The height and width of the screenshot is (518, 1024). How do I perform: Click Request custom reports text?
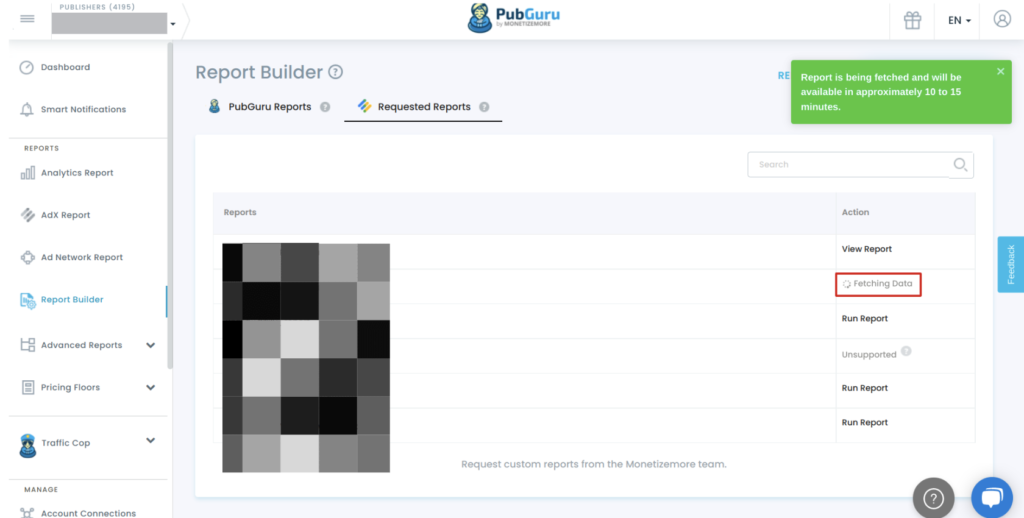(x=594, y=464)
